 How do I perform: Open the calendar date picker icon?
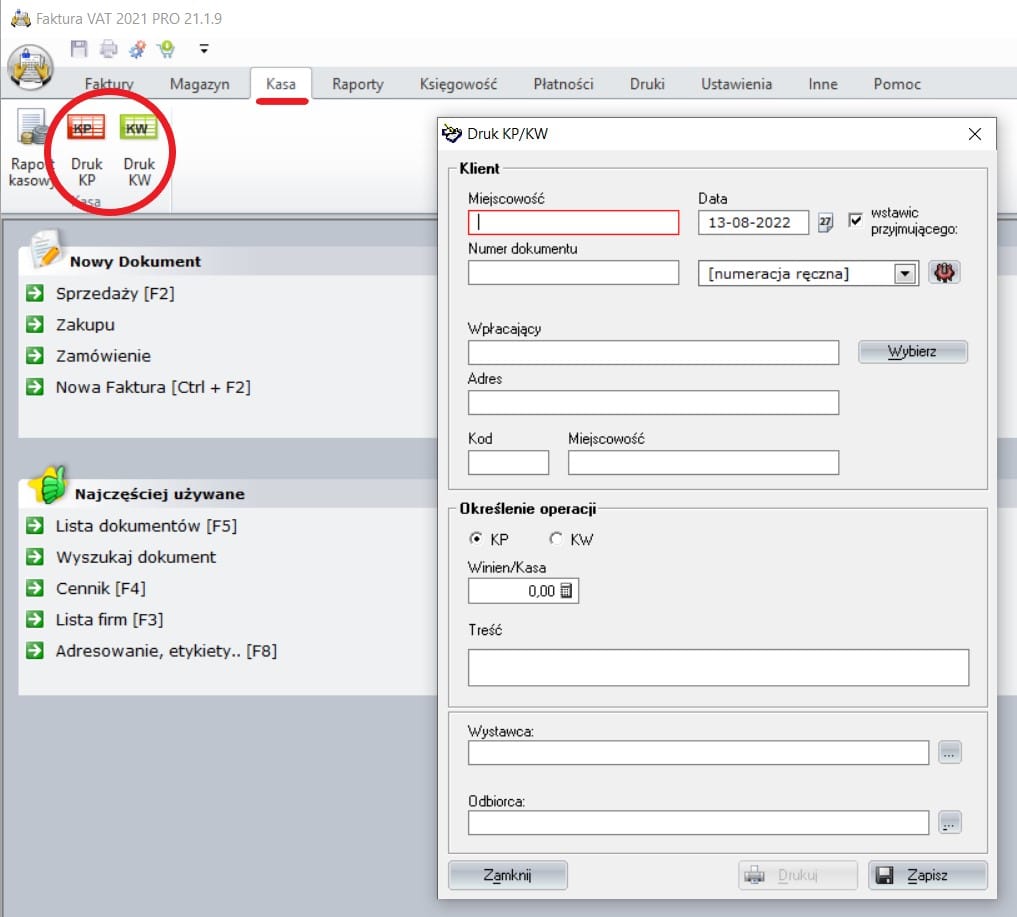point(825,222)
